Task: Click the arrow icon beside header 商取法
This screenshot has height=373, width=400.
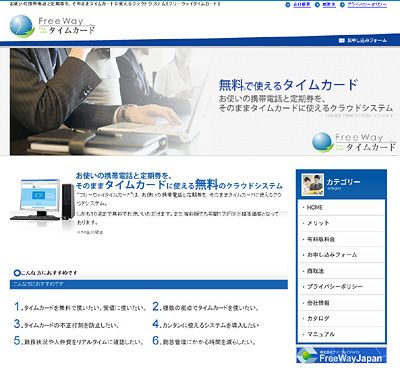Action: pos(317,5)
